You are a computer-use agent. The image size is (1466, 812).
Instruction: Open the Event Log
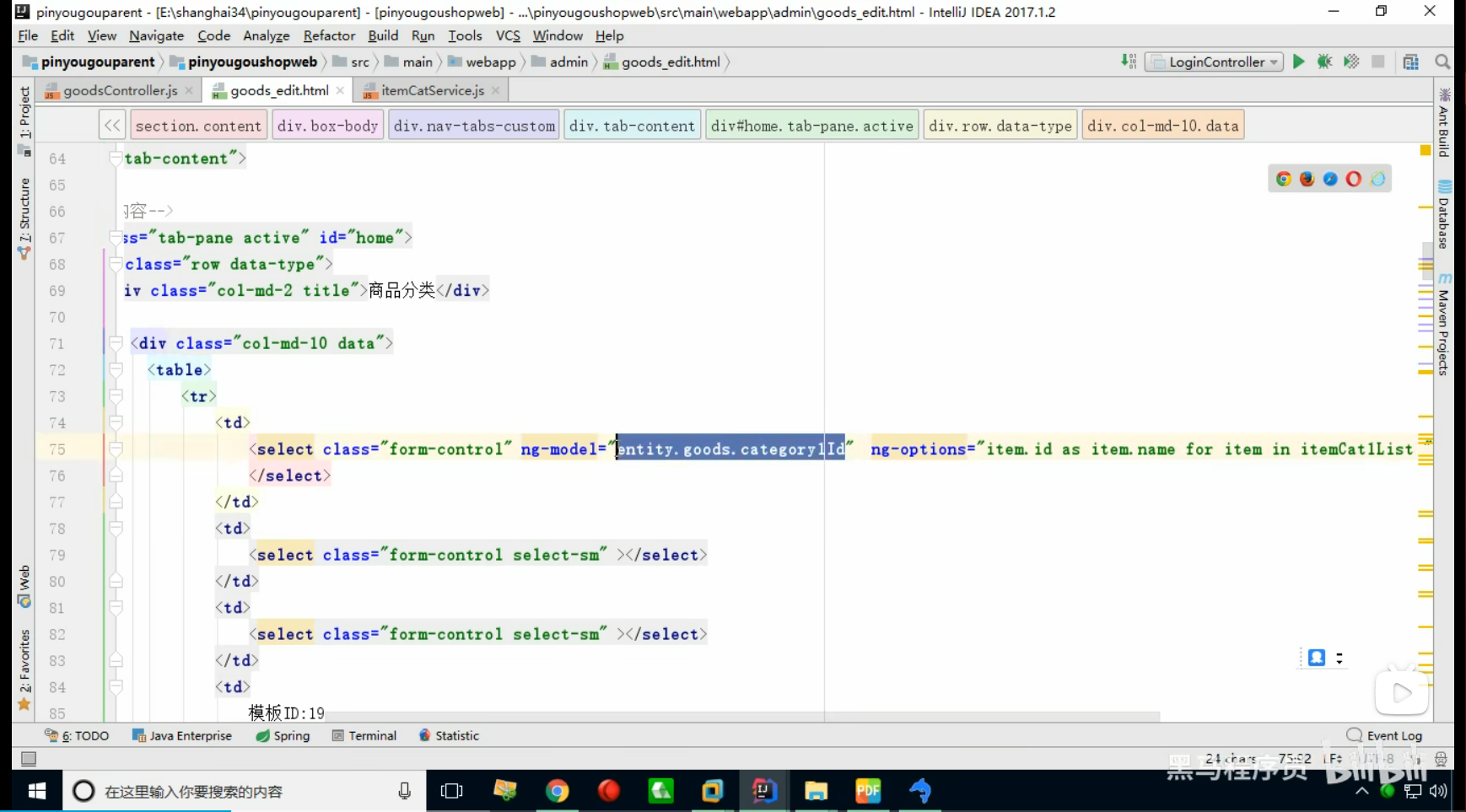point(1384,735)
